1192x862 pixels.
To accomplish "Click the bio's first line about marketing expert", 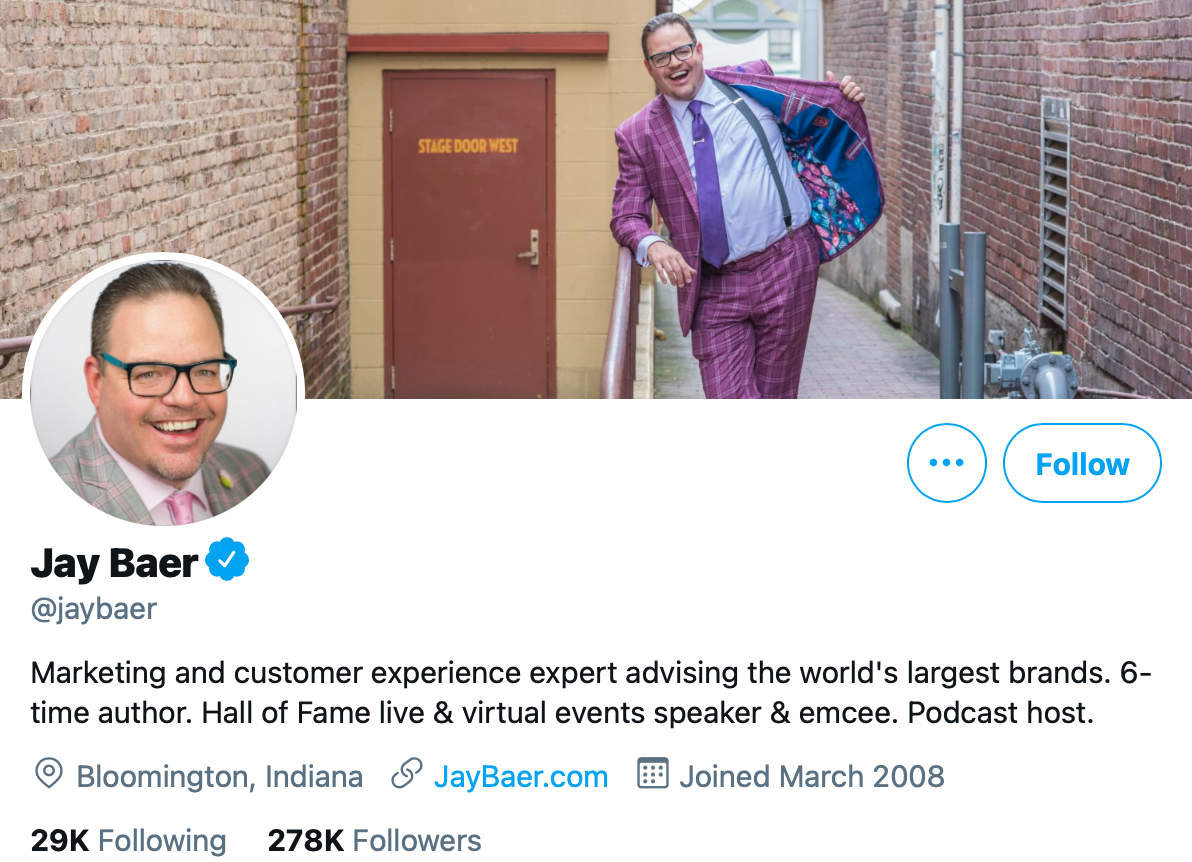I will (x=591, y=673).
